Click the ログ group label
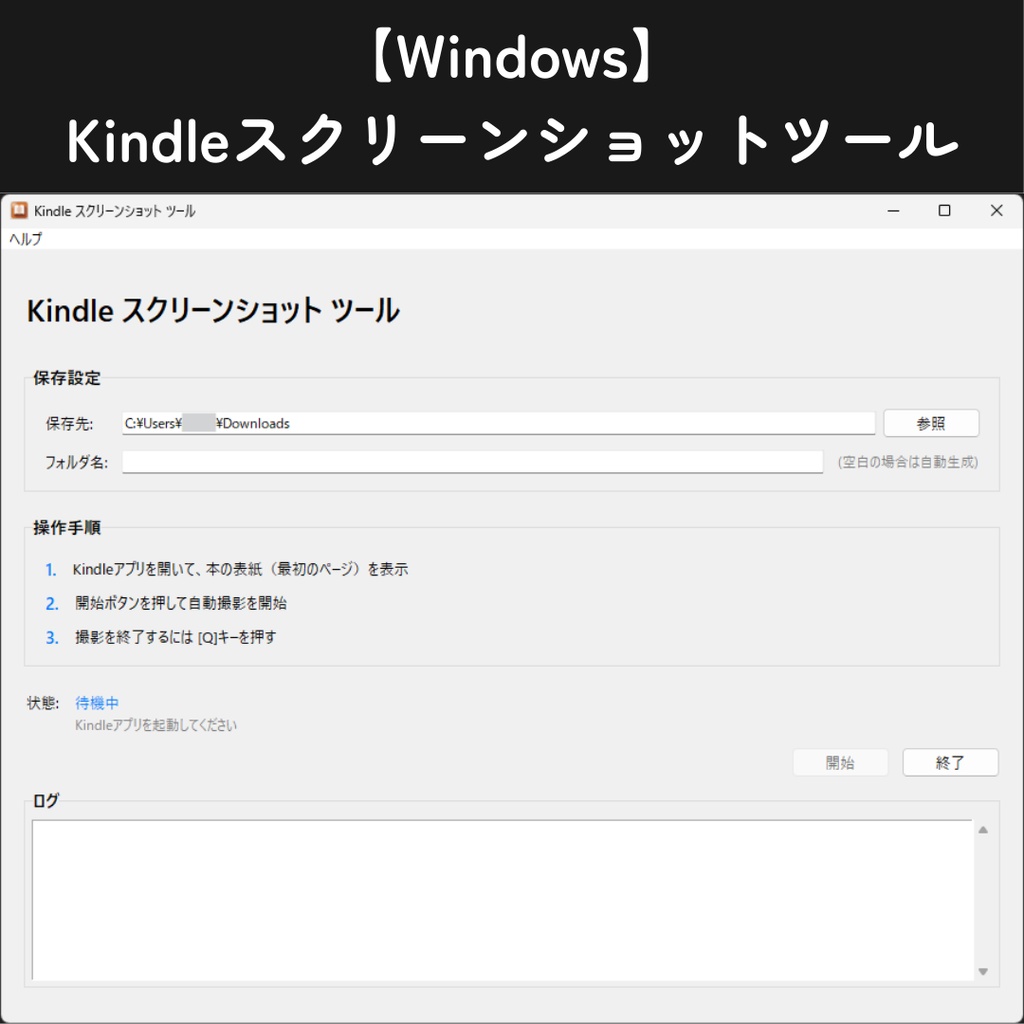The height and width of the screenshot is (1024, 1024). [46, 801]
